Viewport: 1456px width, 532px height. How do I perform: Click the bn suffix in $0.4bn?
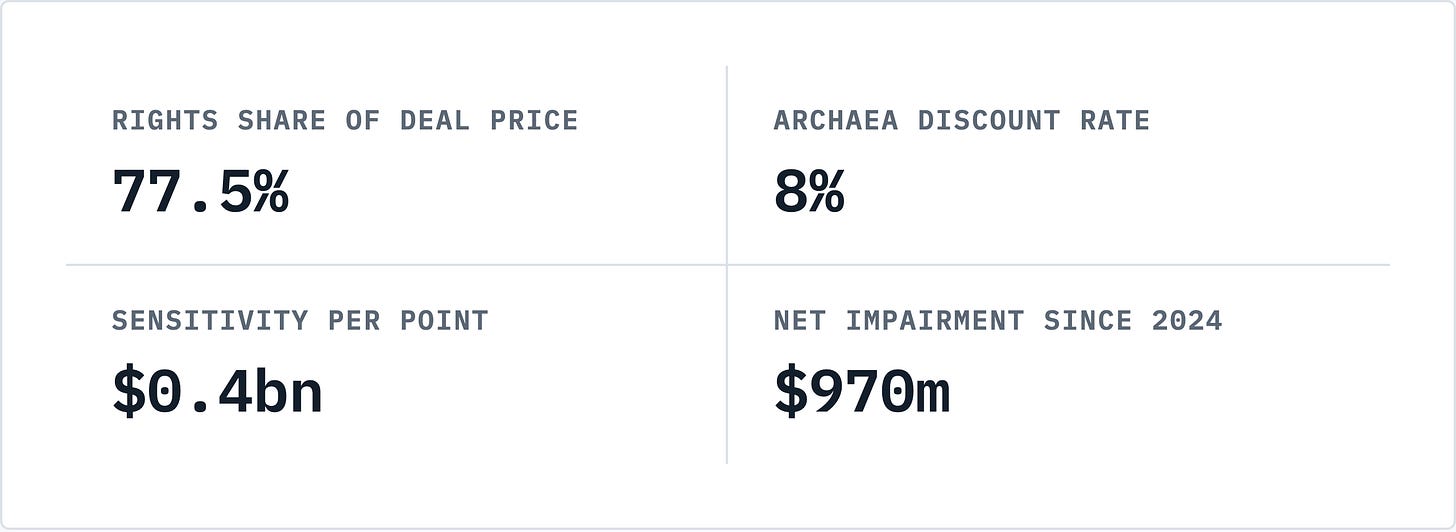coord(288,392)
